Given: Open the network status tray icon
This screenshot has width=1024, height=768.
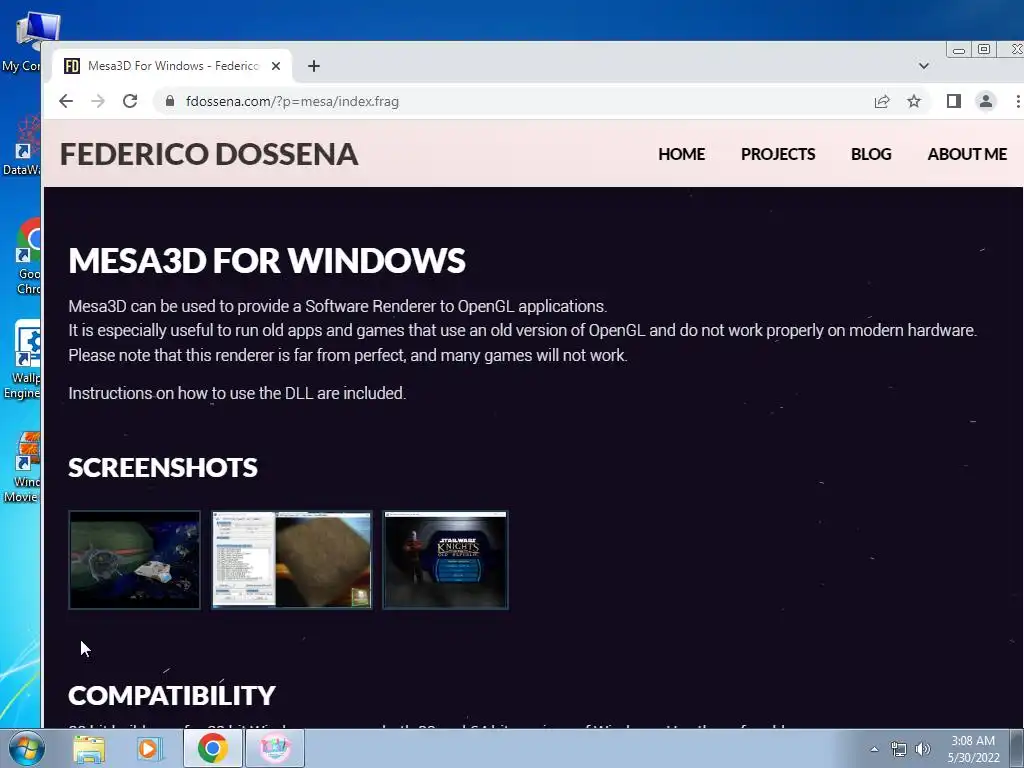Looking at the screenshot, I should 899,749.
